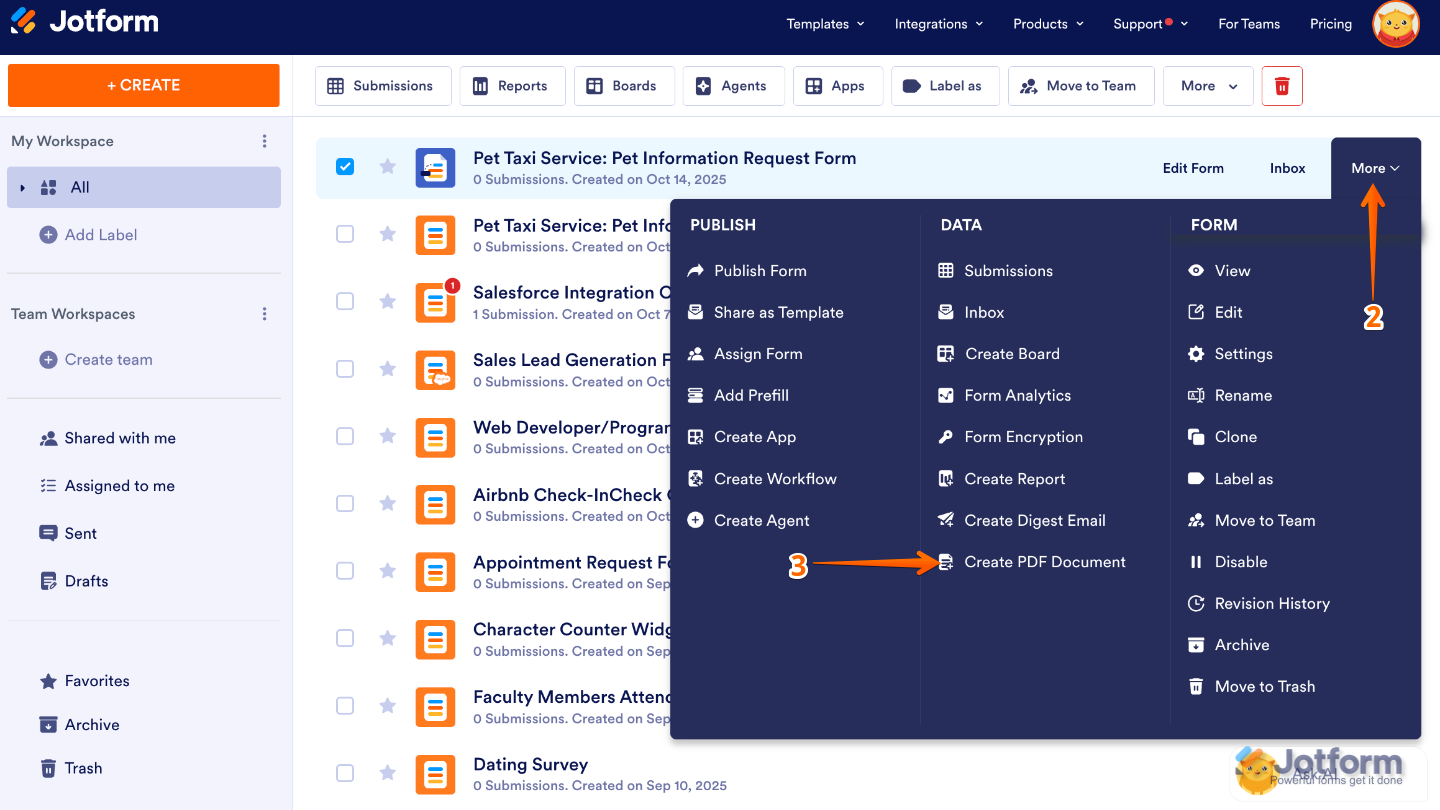Uncheck the Pet Taxi Service form checkbox
Viewport: 1440px width, 810px height.
click(x=345, y=167)
